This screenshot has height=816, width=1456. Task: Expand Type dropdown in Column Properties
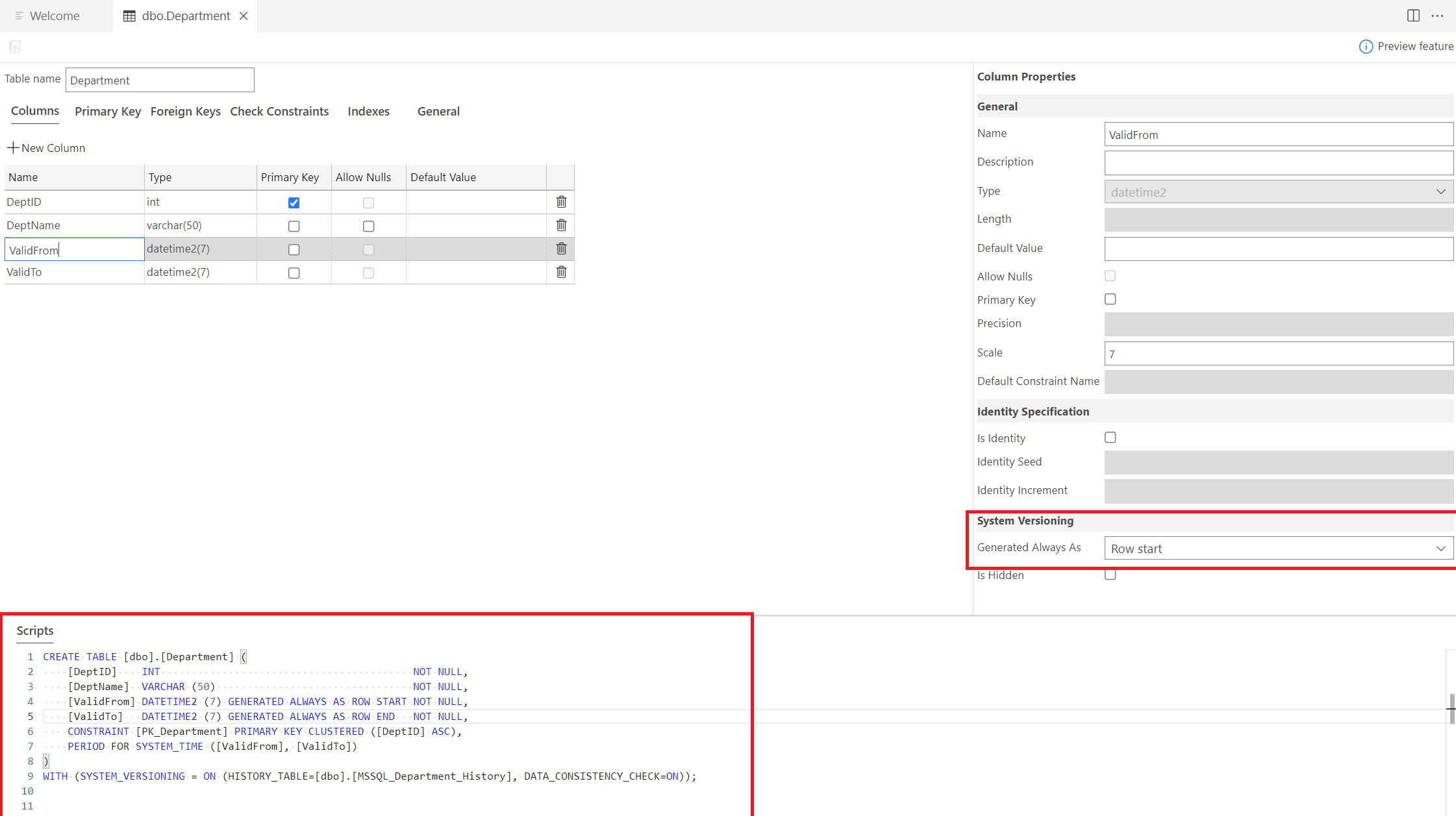tap(1440, 191)
